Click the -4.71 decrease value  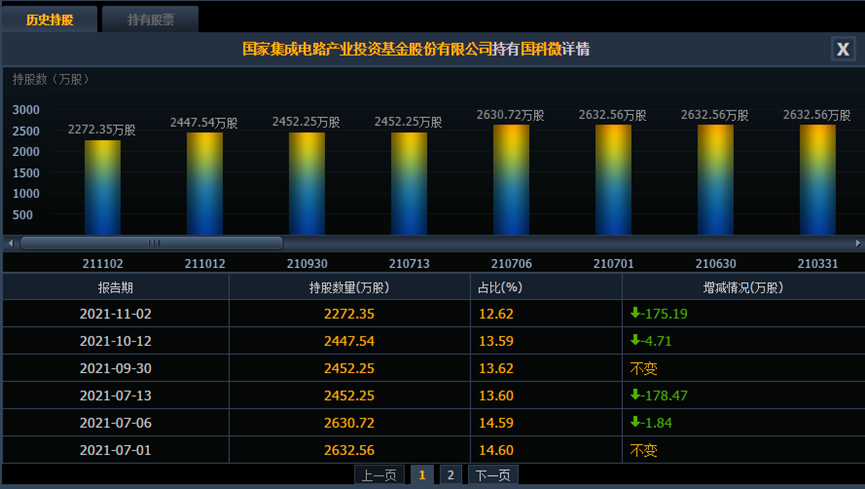pos(651,341)
